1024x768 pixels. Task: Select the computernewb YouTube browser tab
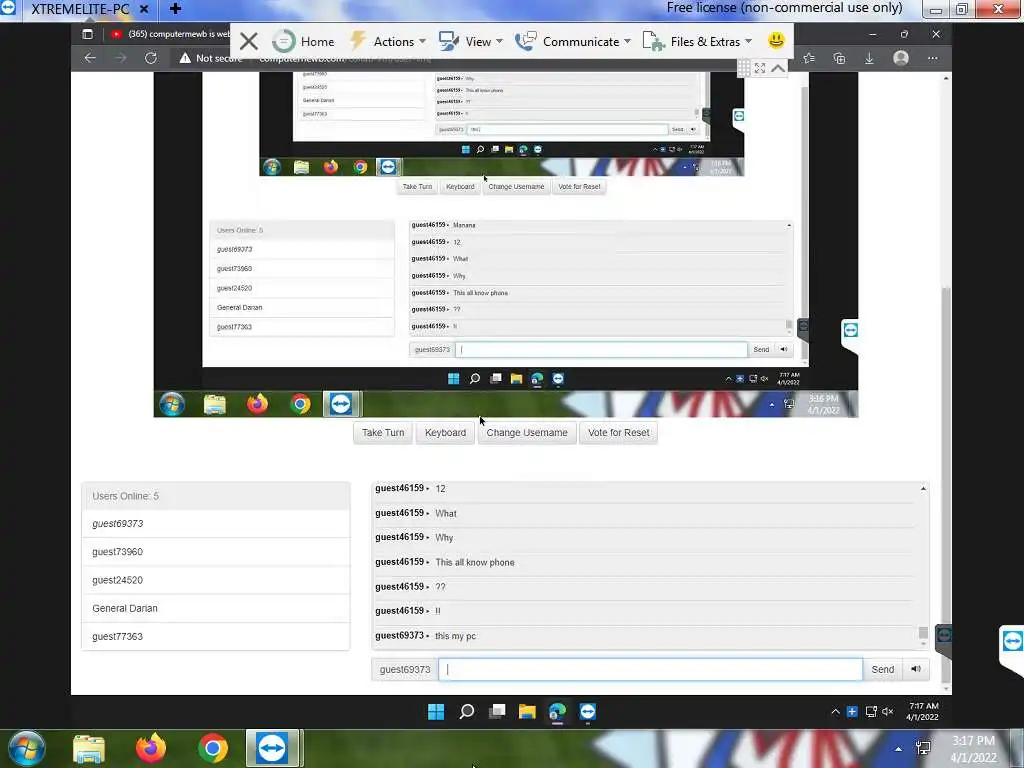point(170,34)
